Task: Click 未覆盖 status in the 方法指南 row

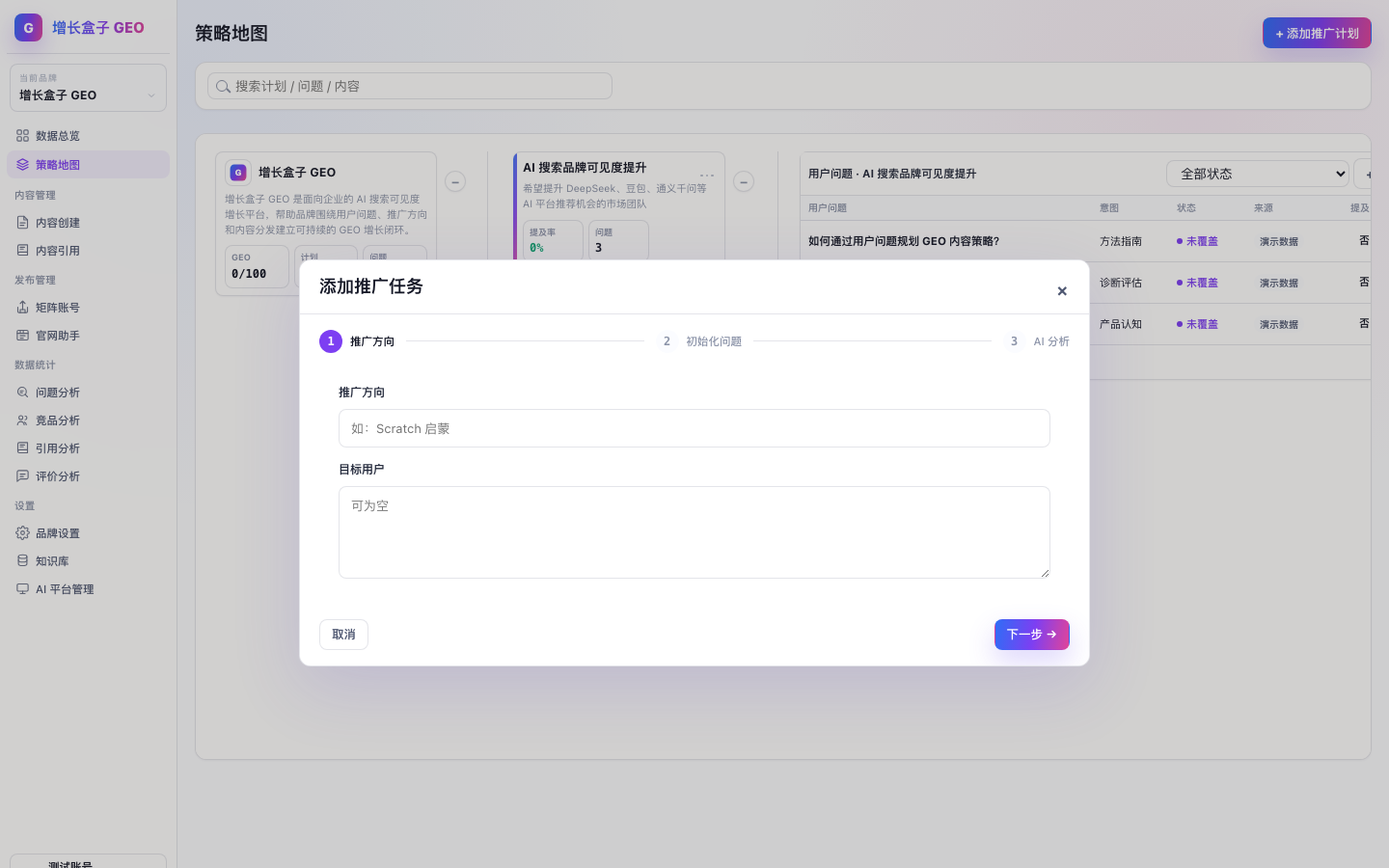Action: (x=1197, y=241)
